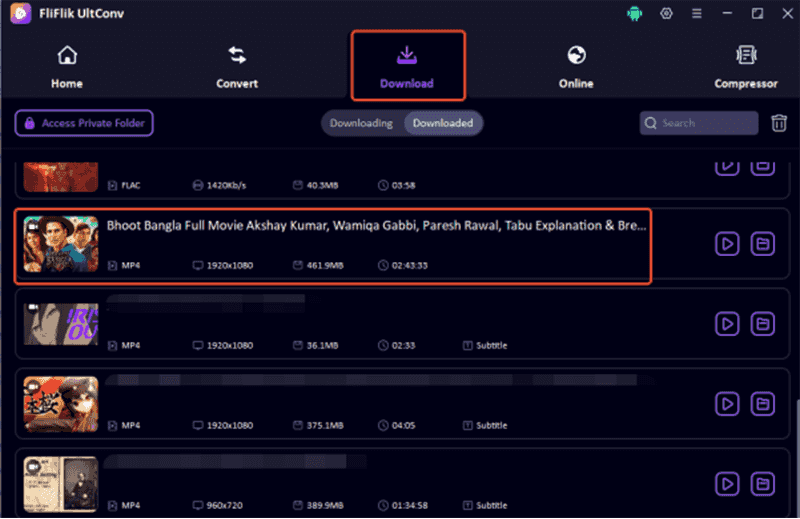This screenshot has width=800, height=519.
Task: Click the 40.3MB file size text
Action: (322, 185)
